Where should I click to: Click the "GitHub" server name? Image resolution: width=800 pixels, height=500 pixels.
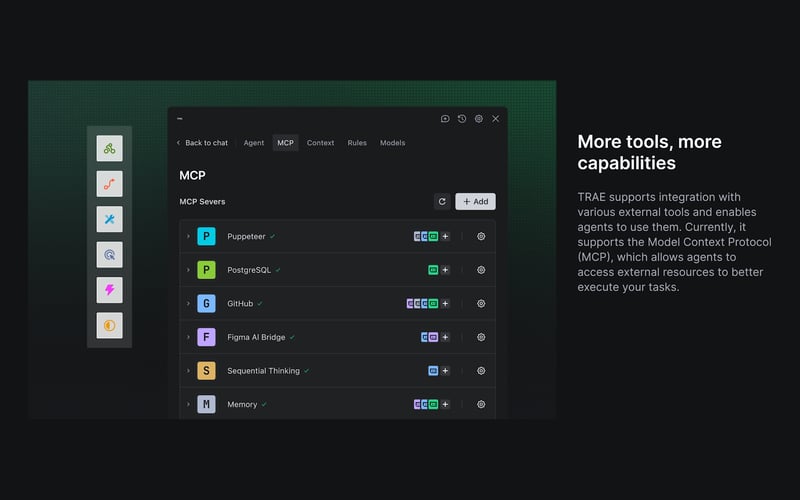[x=240, y=304]
